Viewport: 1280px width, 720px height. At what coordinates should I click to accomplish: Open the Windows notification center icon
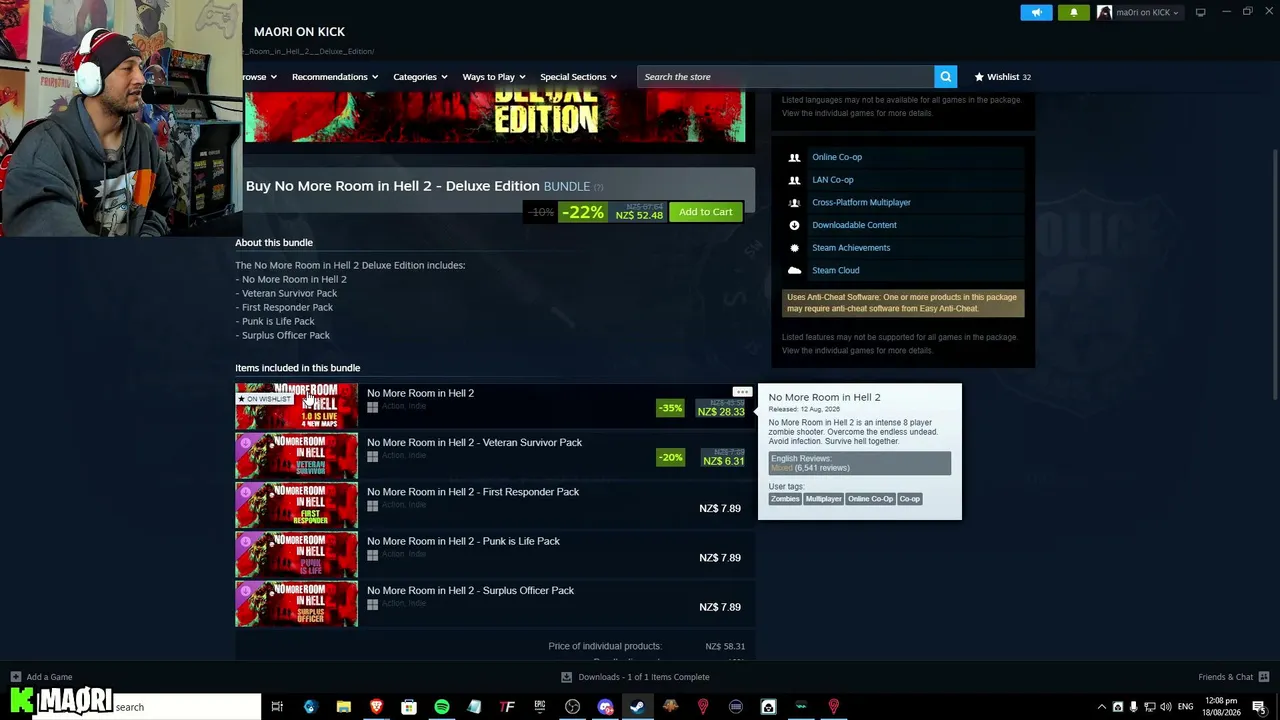pyautogui.click(x=1259, y=707)
